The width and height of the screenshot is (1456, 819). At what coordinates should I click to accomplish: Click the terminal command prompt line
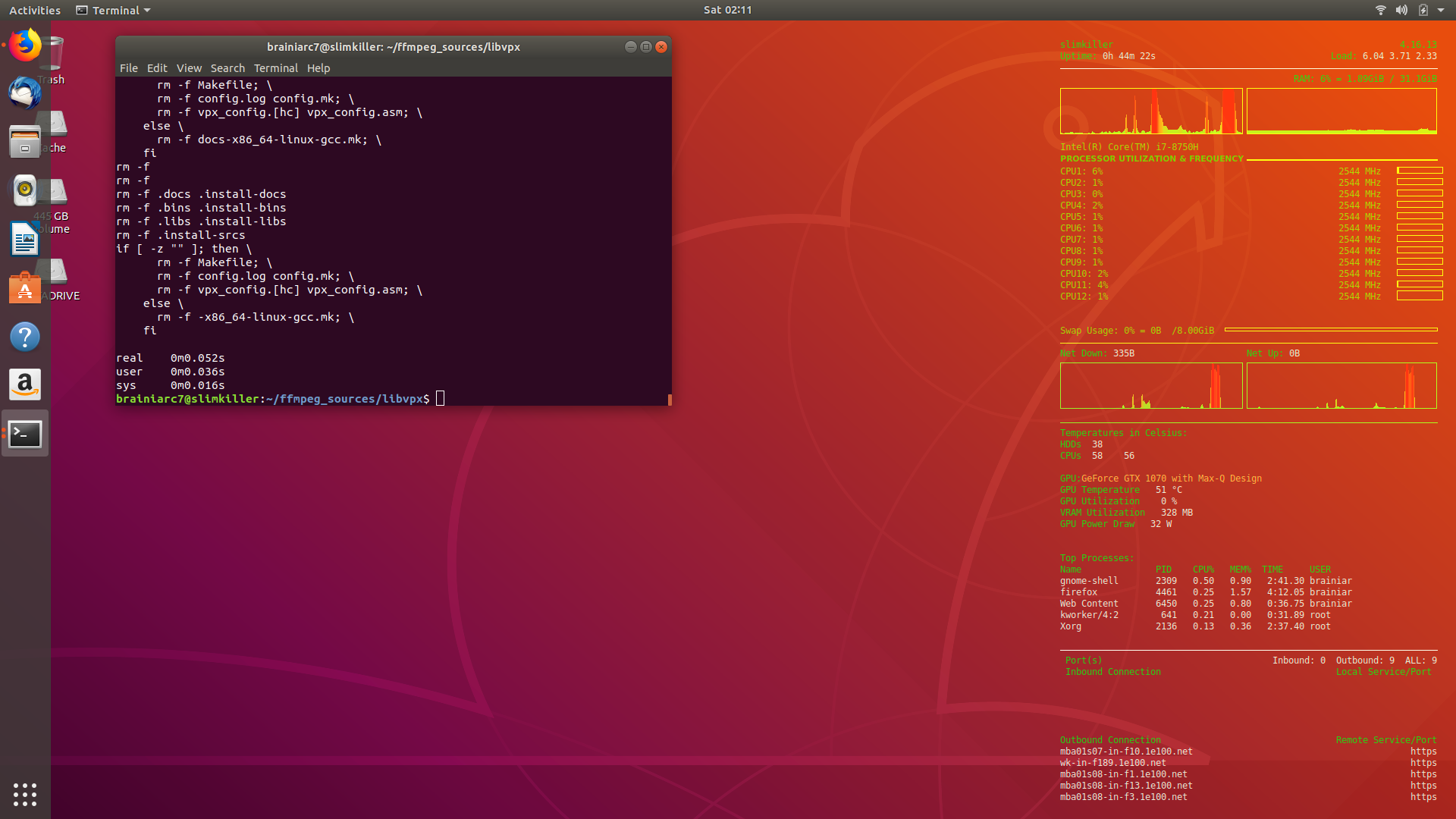tap(440, 399)
